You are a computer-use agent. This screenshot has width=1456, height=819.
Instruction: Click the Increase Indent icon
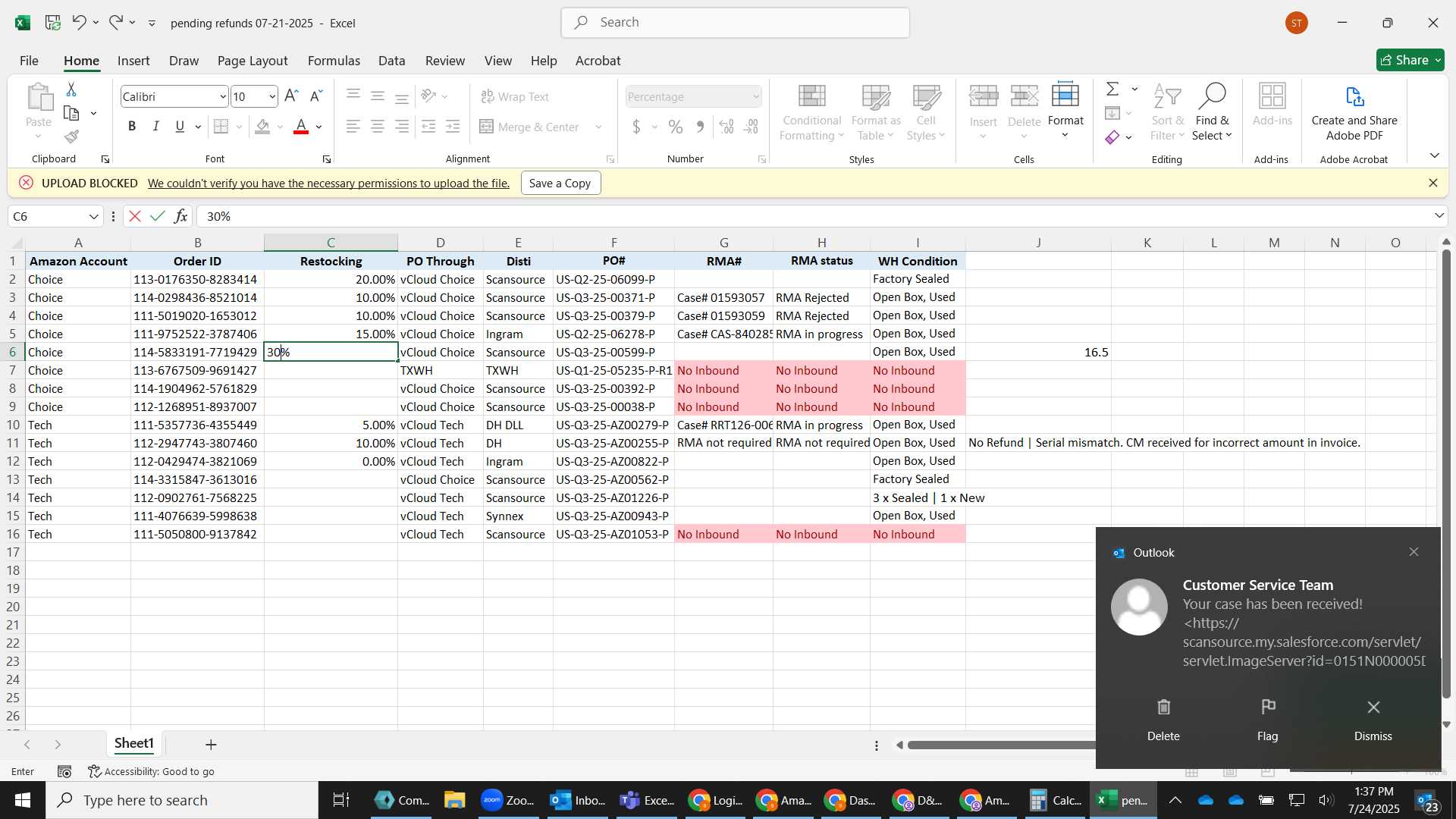point(453,127)
